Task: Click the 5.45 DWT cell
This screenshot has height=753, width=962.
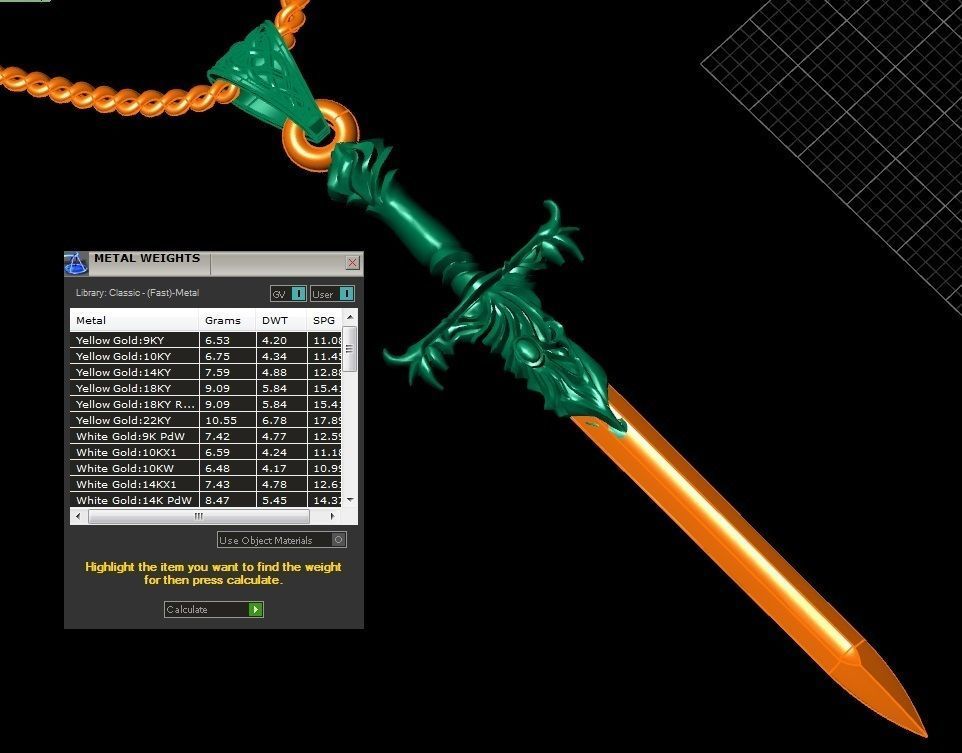Action: (282, 500)
